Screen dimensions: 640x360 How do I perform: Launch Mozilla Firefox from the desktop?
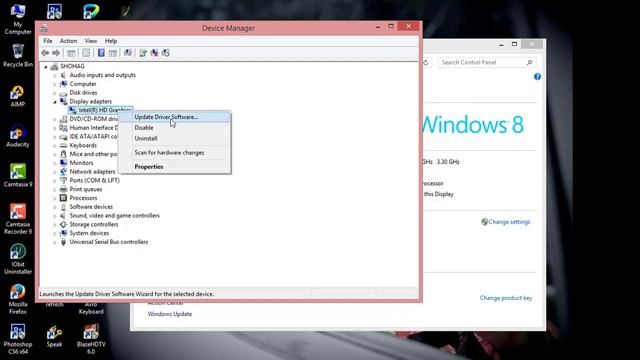[18, 299]
